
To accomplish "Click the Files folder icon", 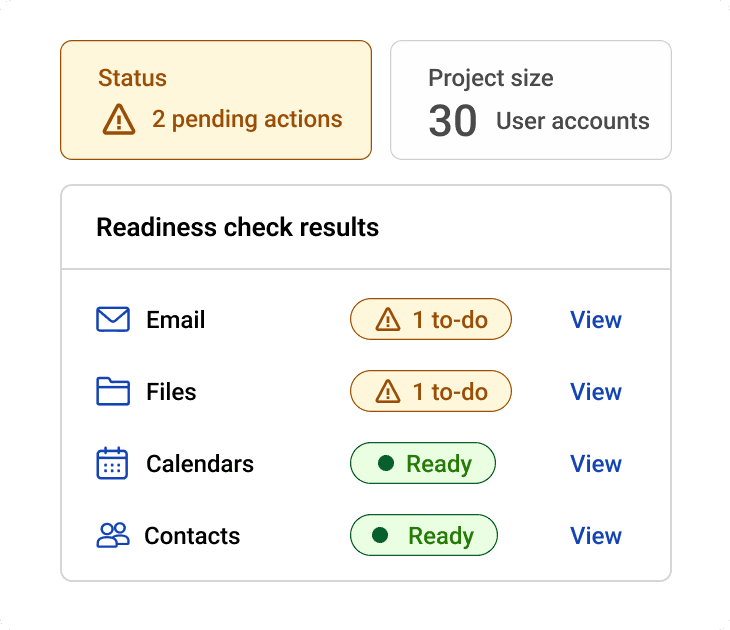I will [x=113, y=391].
